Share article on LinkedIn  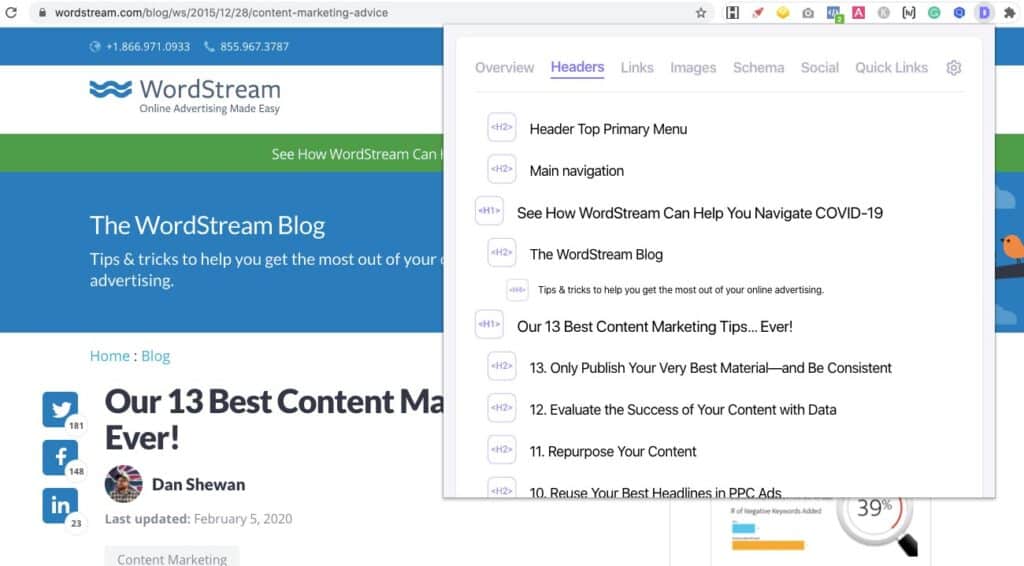60,505
